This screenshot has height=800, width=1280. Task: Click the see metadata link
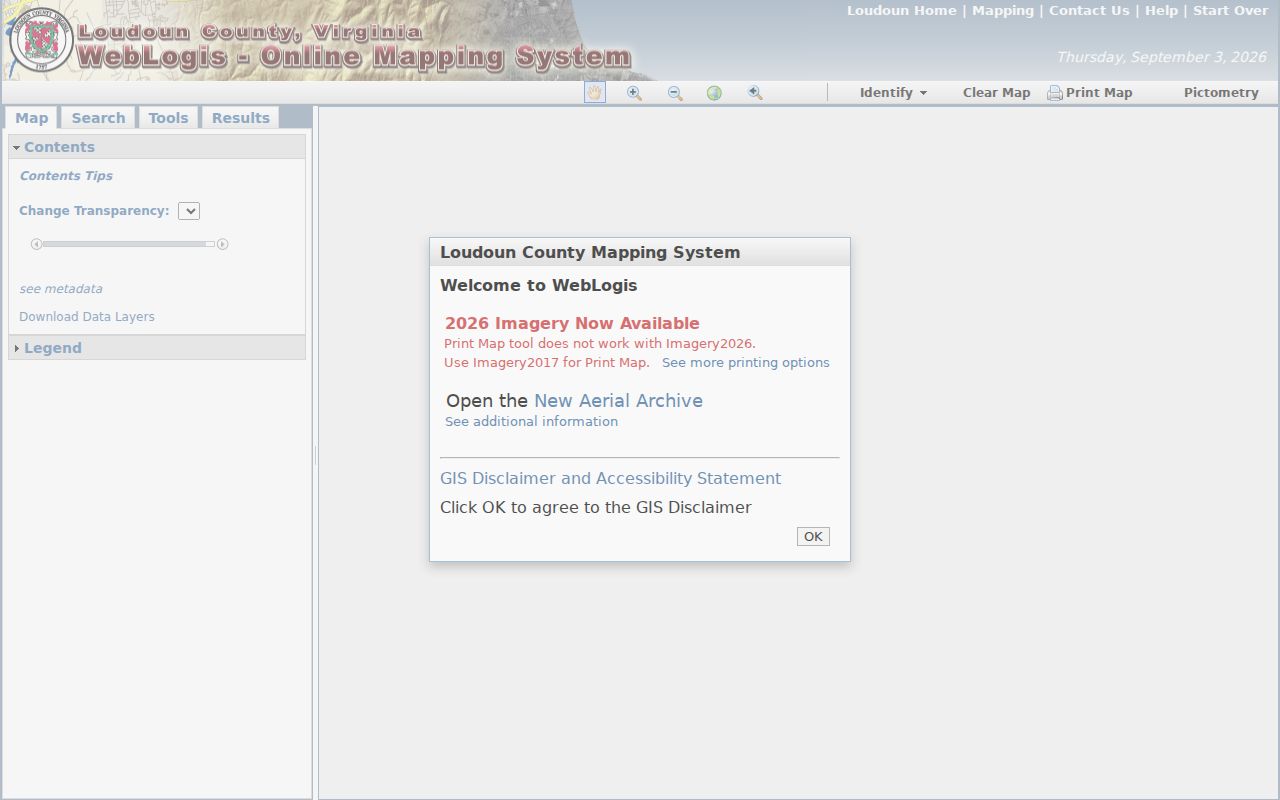point(61,289)
